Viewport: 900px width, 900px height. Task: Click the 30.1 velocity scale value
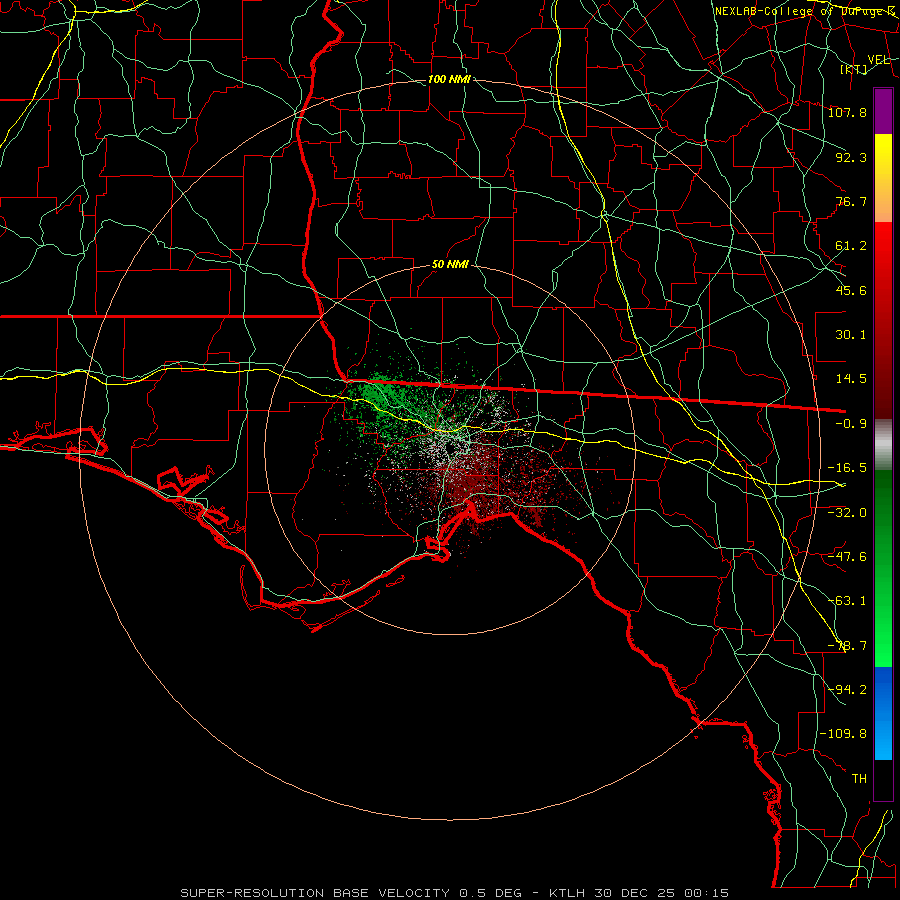coord(851,335)
